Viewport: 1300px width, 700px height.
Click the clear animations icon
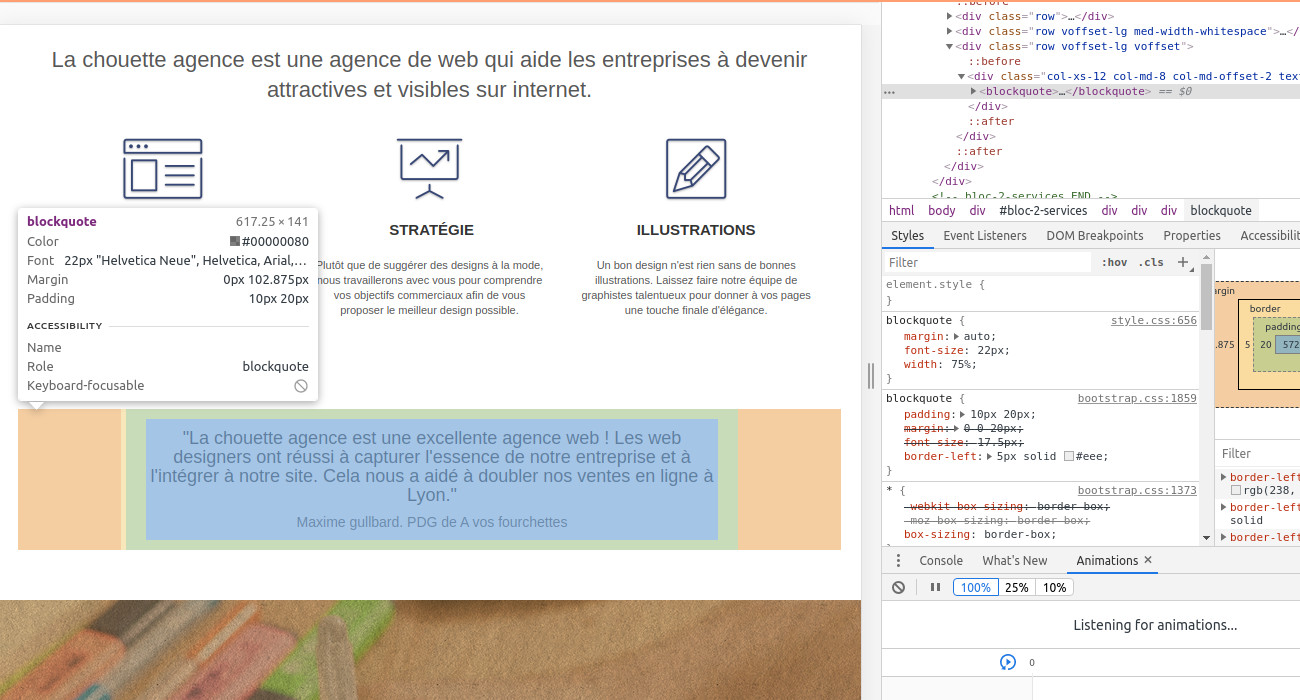click(898, 587)
